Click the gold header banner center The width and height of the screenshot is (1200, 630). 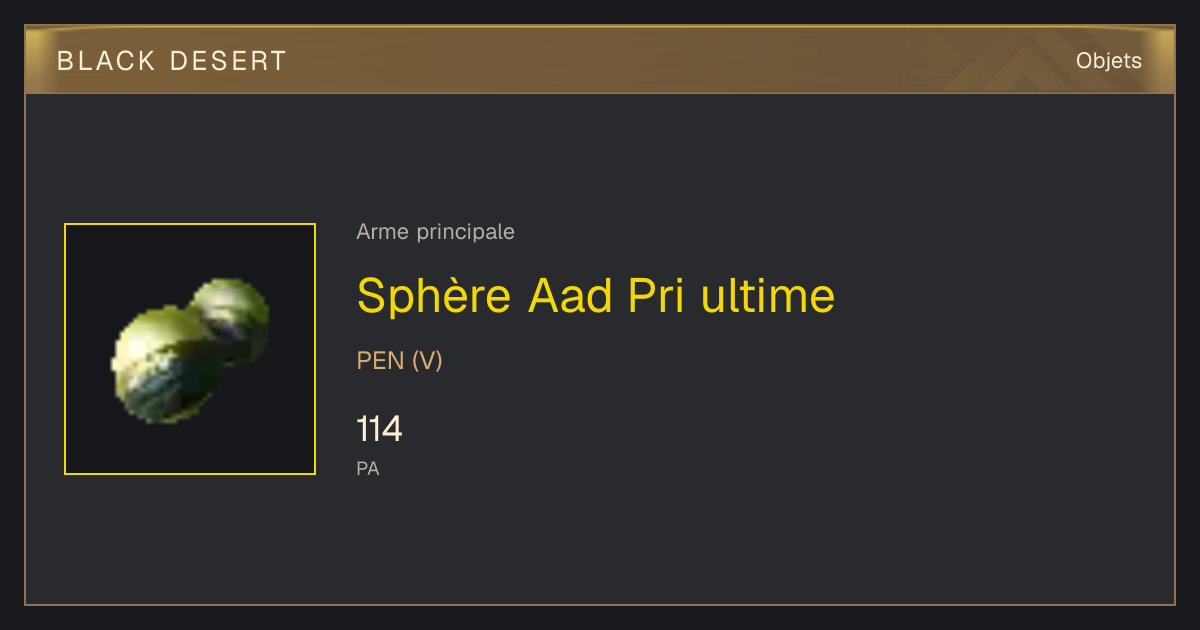click(600, 61)
